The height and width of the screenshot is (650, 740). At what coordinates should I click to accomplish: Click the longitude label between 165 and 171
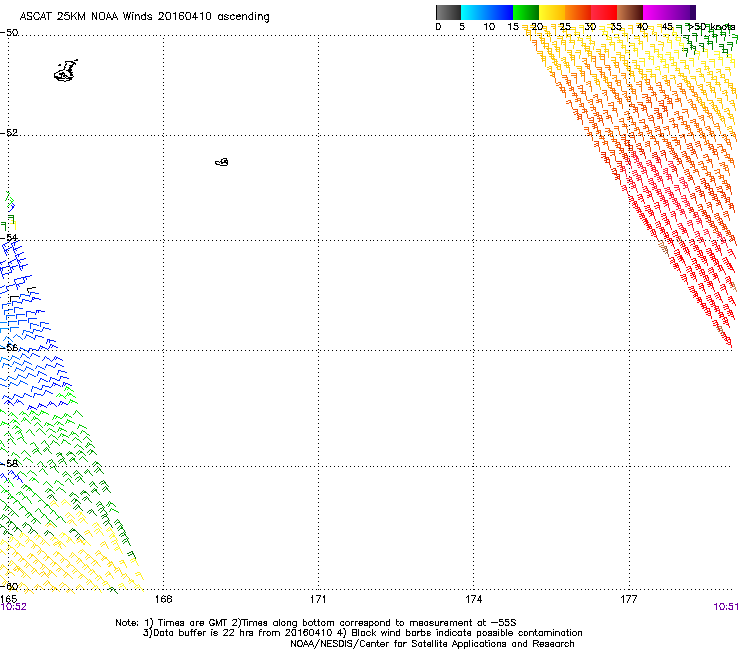(x=163, y=599)
